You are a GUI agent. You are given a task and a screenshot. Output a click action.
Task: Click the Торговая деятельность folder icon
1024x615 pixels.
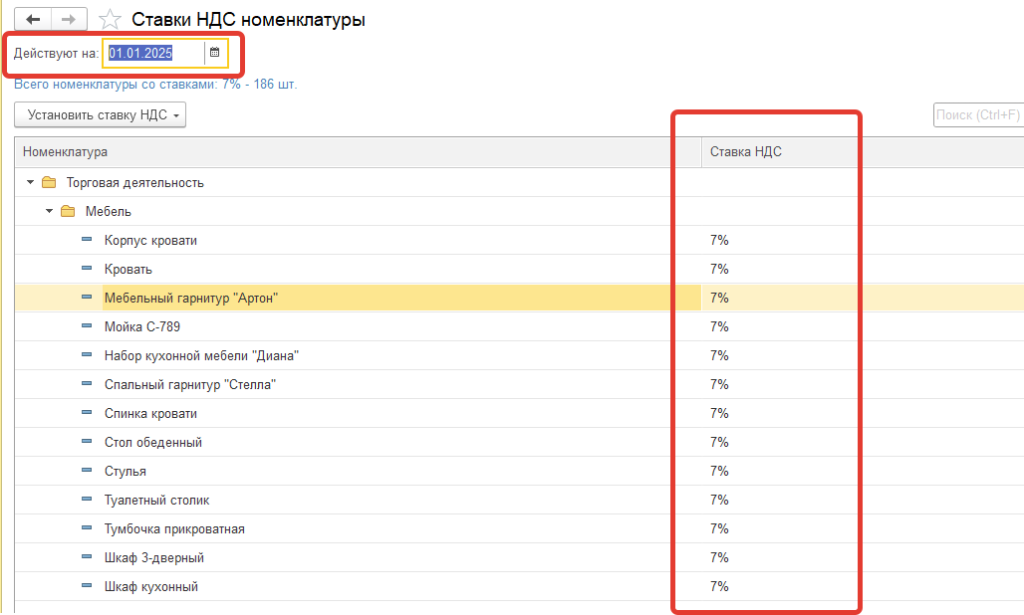(x=49, y=183)
